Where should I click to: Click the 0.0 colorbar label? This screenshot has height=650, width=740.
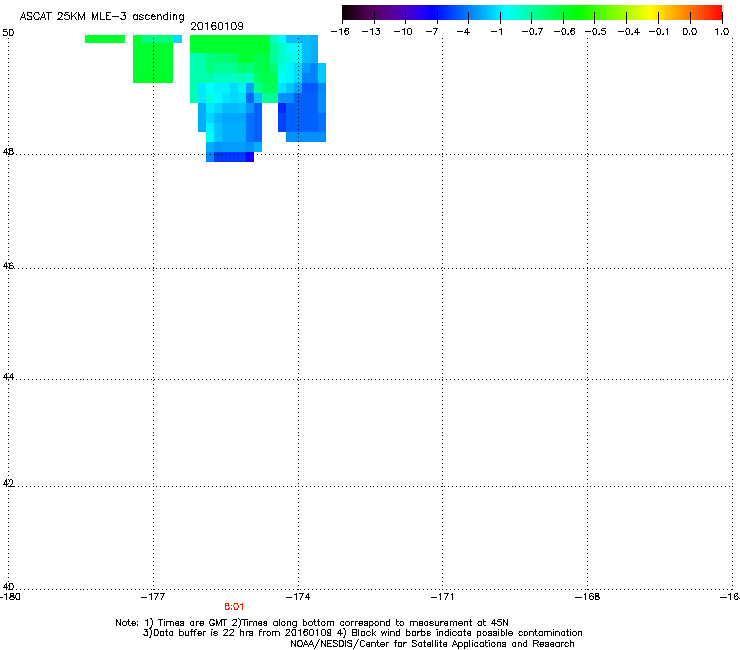(x=690, y=32)
